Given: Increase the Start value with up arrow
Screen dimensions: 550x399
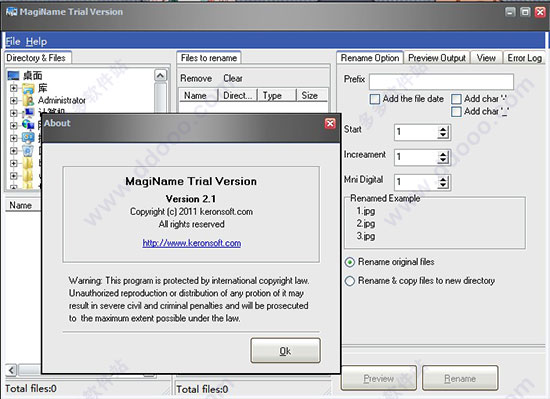Looking at the screenshot, I should pos(443,129).
